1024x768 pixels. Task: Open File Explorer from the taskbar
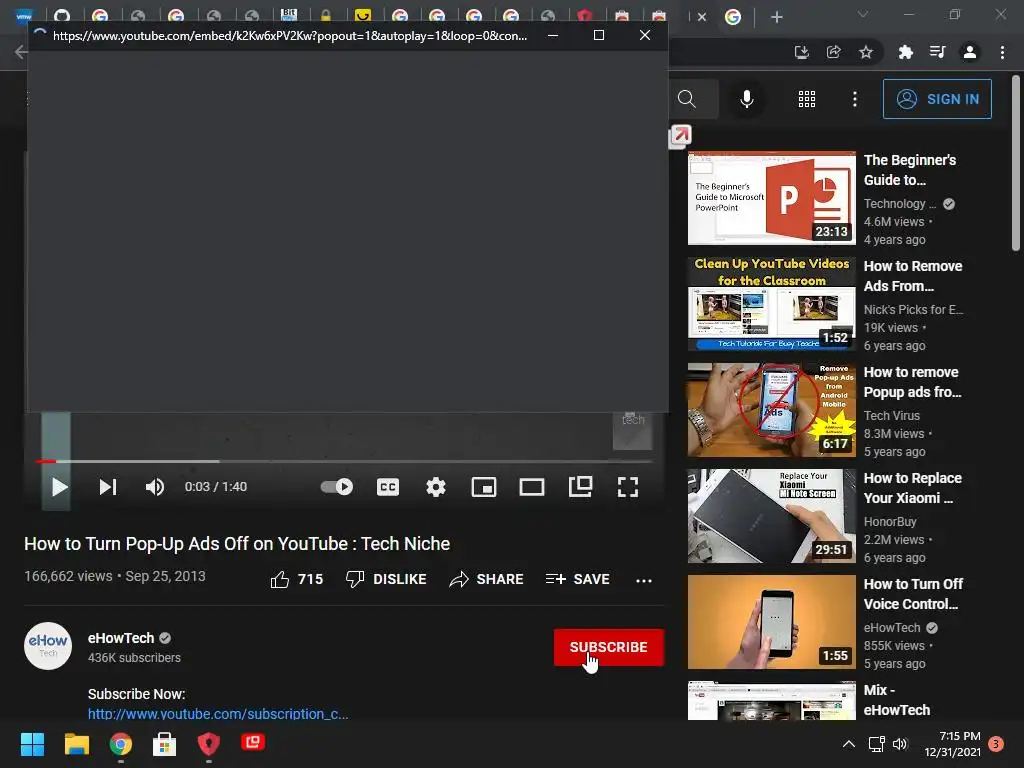(76, 744)
